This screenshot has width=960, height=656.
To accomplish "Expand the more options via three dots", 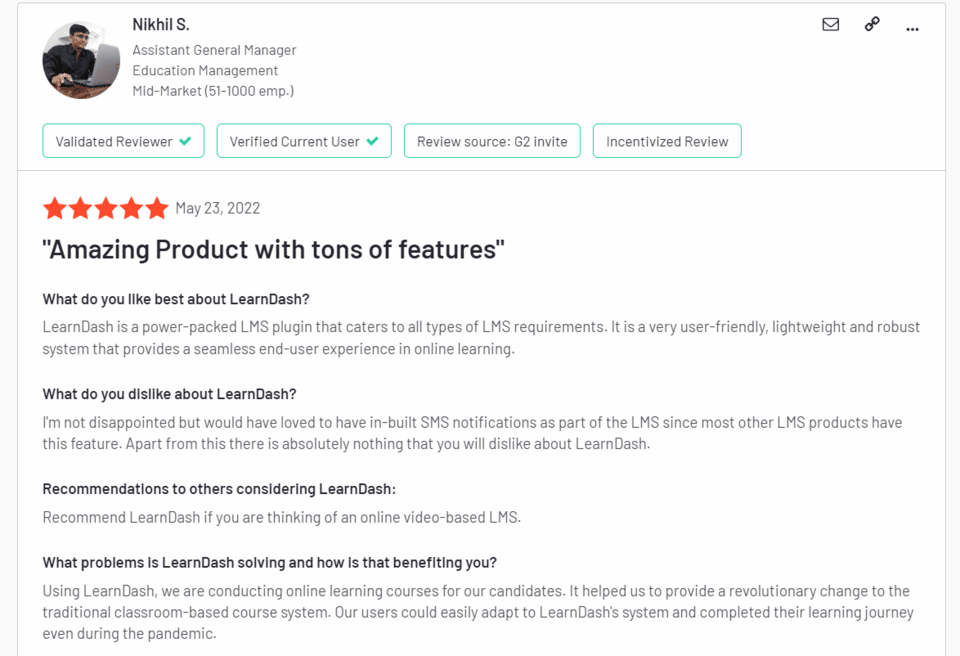I will (912, 28).
